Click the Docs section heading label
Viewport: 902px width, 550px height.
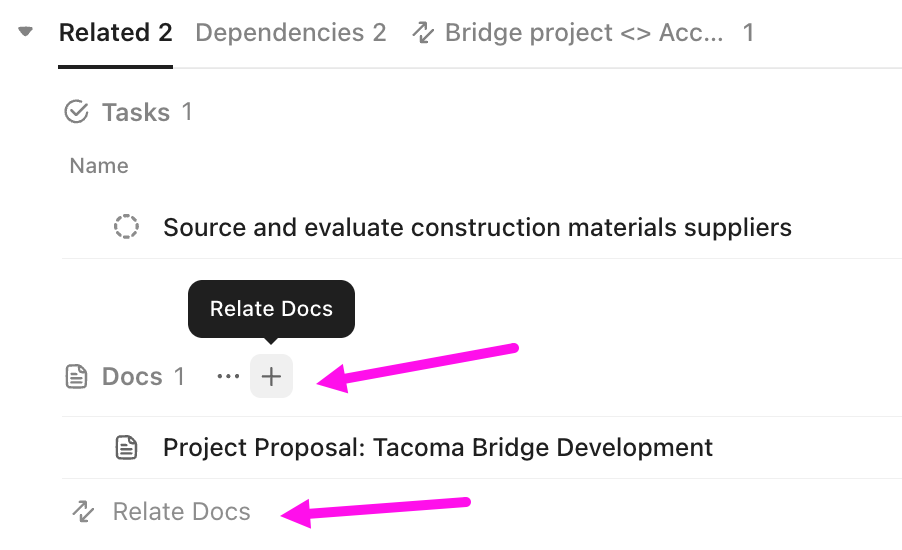(x=132, y=377)
